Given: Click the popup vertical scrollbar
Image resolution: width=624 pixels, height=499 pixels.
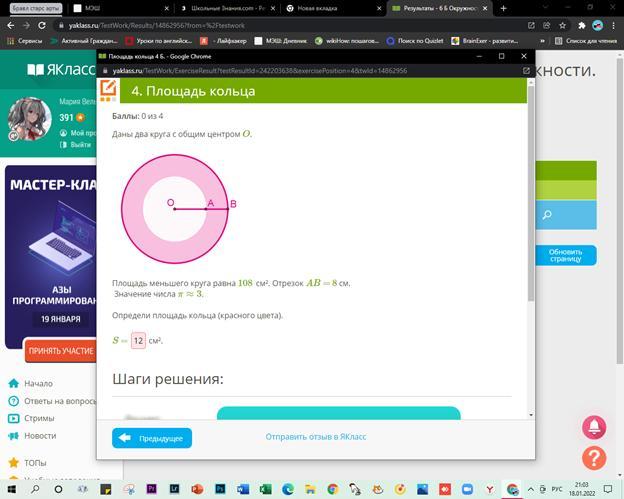Looking at the screenshot, I should pos(531,193).
